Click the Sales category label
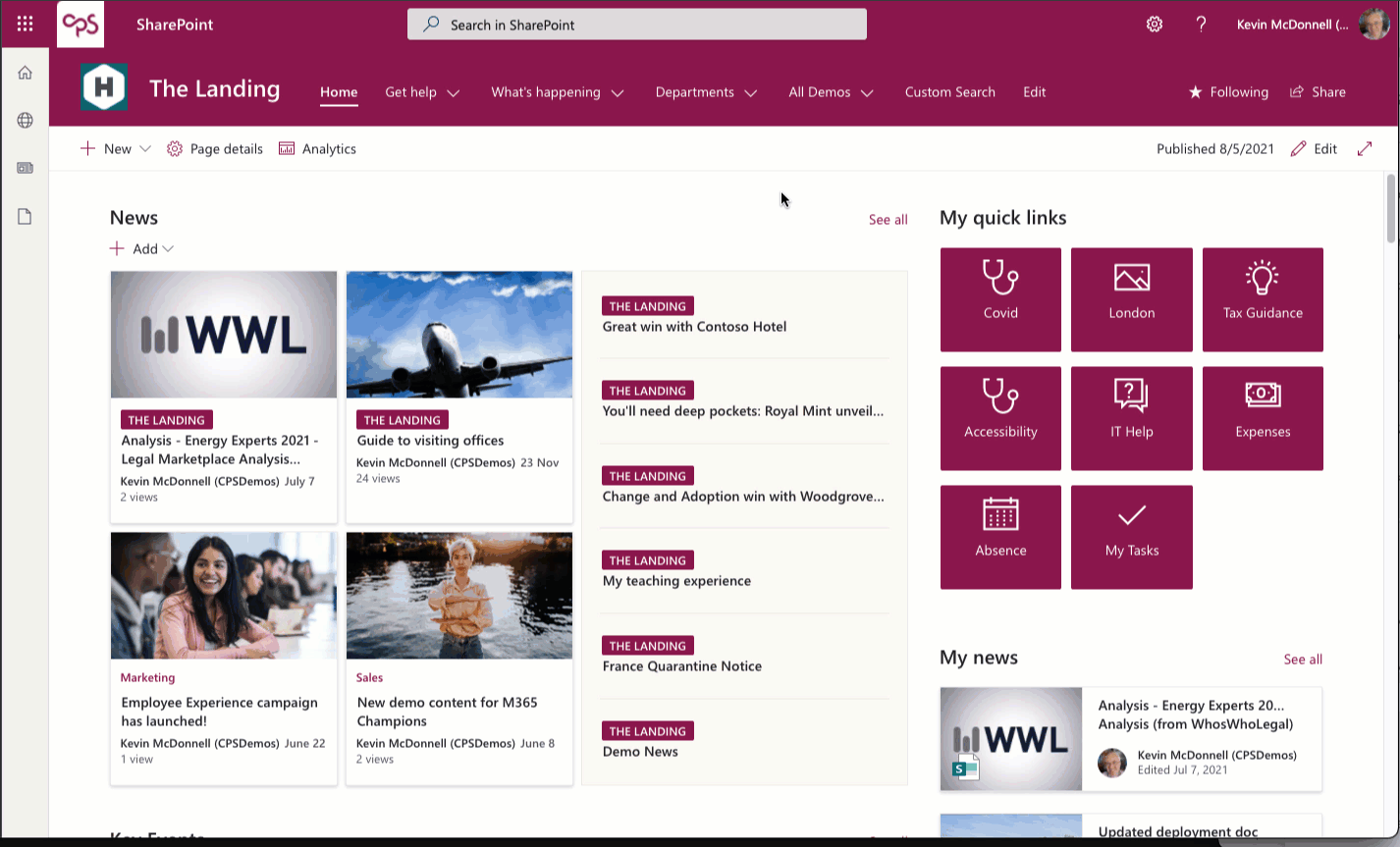Screen dimensions: 1400x847 [369, 677]
